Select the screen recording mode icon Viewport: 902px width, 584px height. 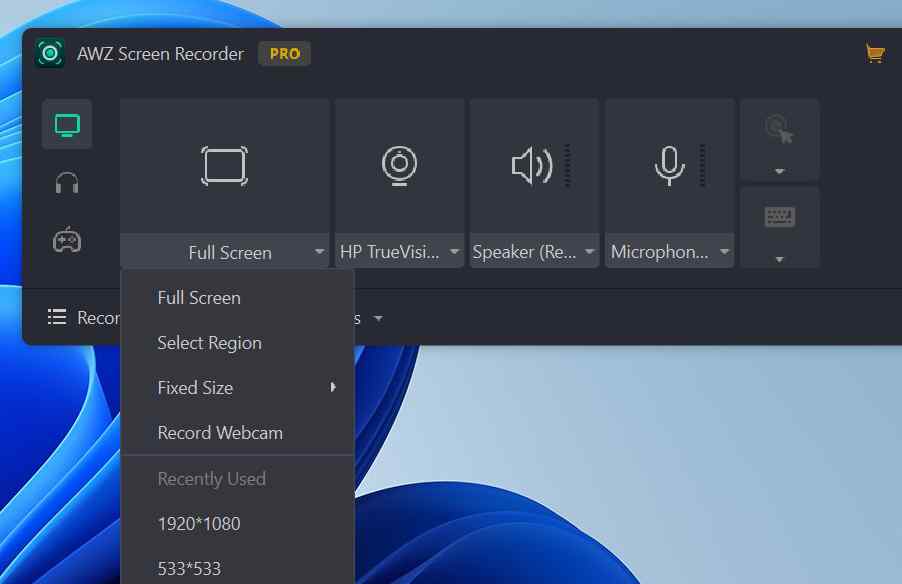(x=65, y=124)
